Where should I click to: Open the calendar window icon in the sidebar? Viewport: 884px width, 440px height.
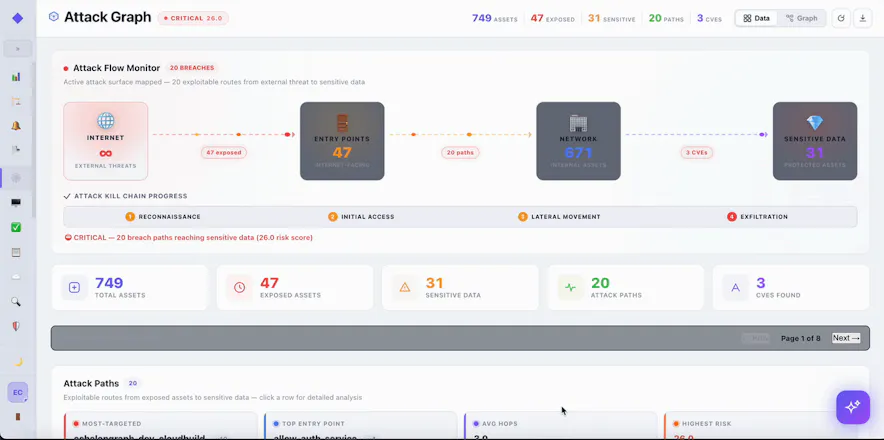tap(16, 252)
